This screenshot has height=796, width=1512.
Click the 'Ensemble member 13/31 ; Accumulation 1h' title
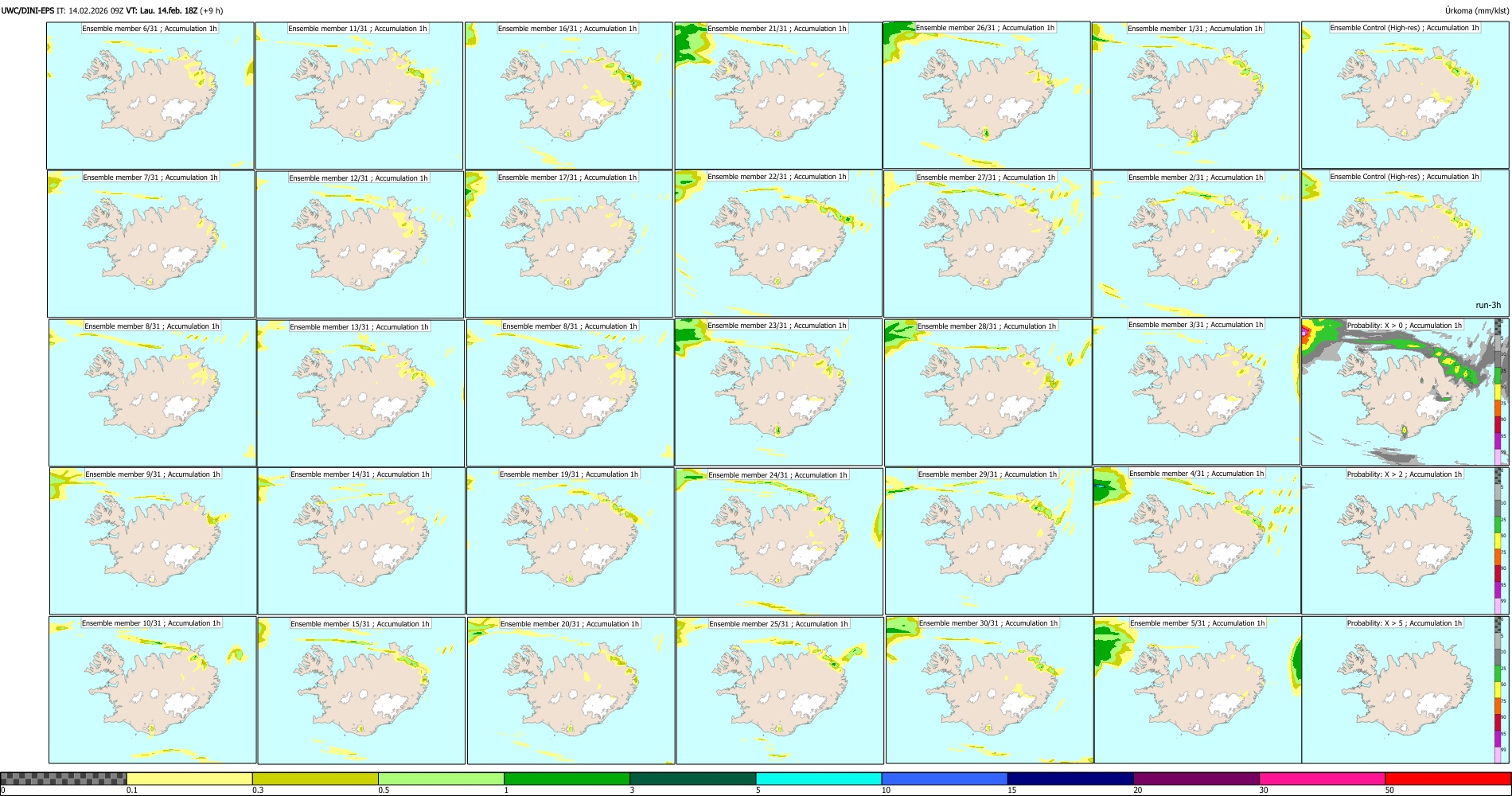click(359, 326)
